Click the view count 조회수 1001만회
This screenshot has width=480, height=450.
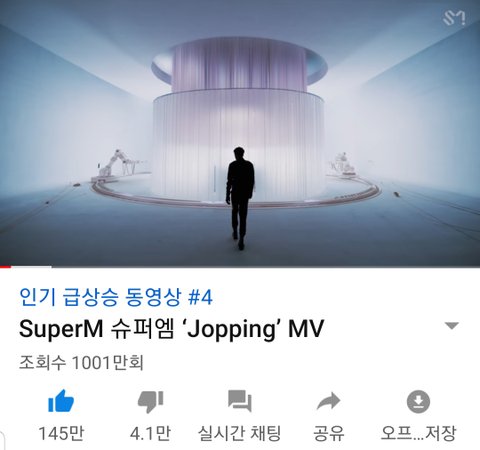81,362
